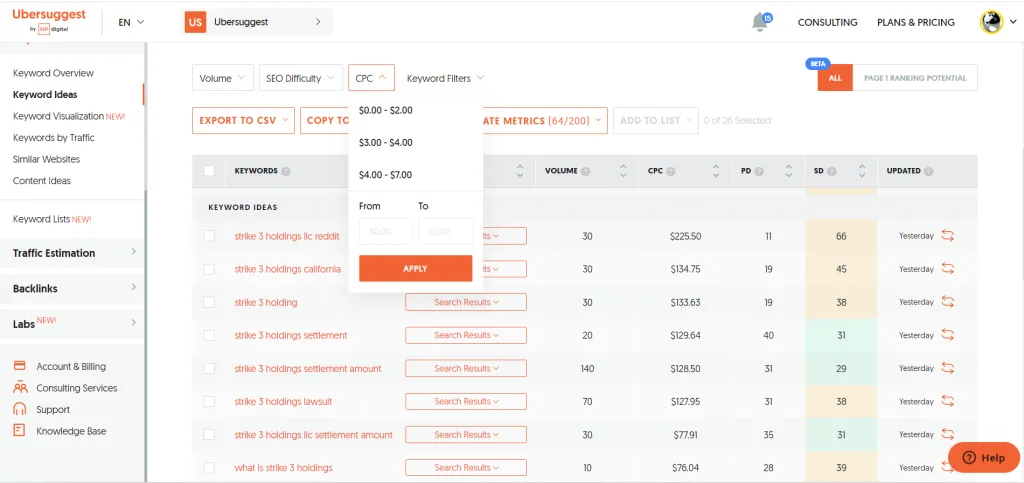Expand the Labs section
Viewport: 1024px width, 483px height.
click(74, 323)
